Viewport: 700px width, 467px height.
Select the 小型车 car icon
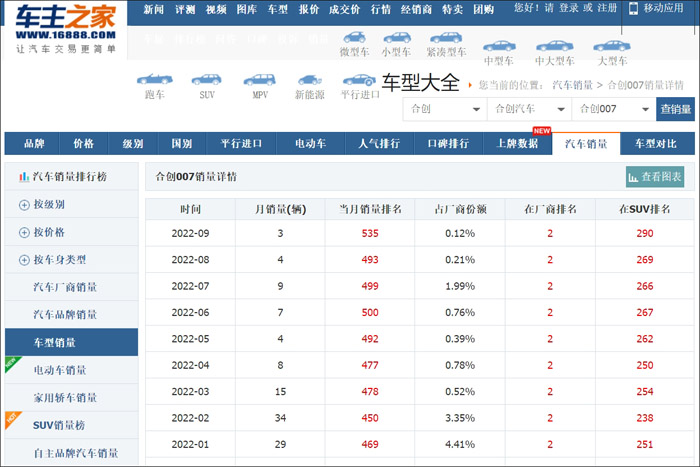tap(397, 38)
